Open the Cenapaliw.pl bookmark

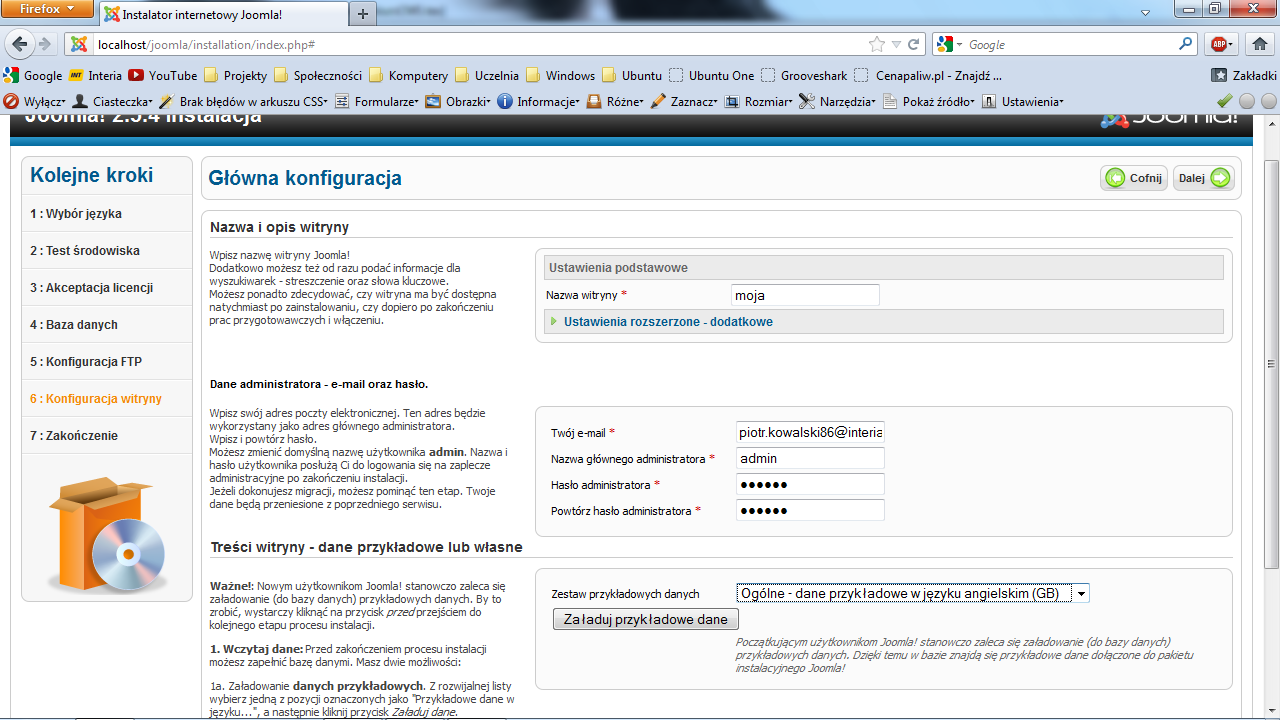click(928, 75)
